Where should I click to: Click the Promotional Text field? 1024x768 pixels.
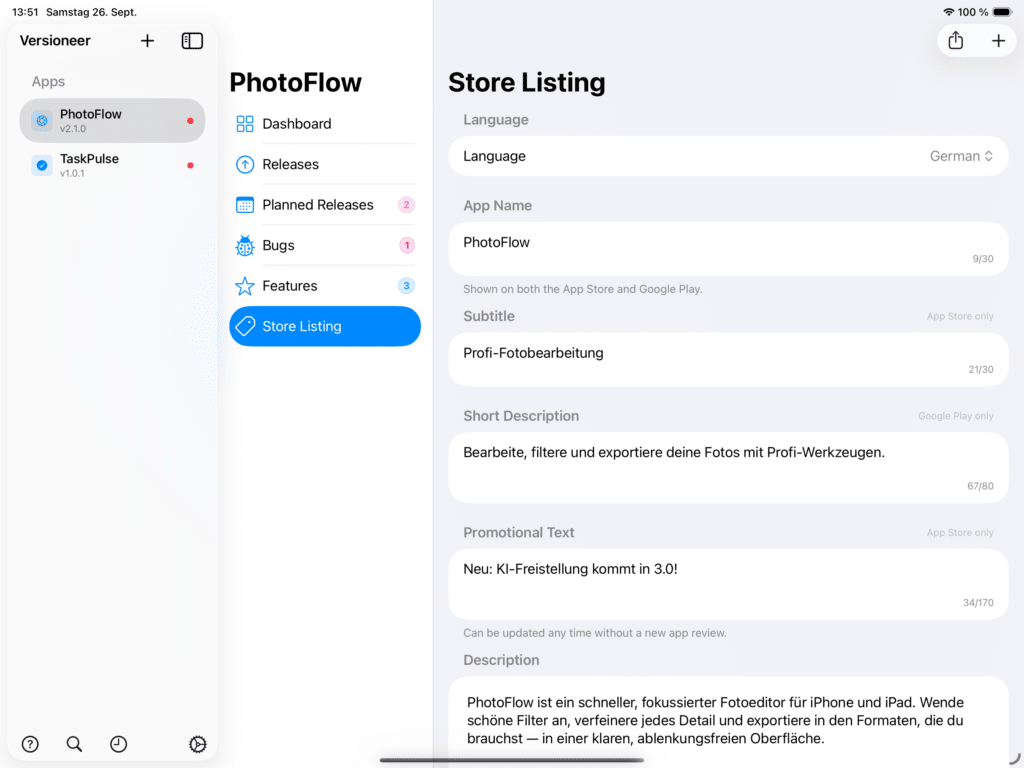pyautogui.click(x=728, y=584)
